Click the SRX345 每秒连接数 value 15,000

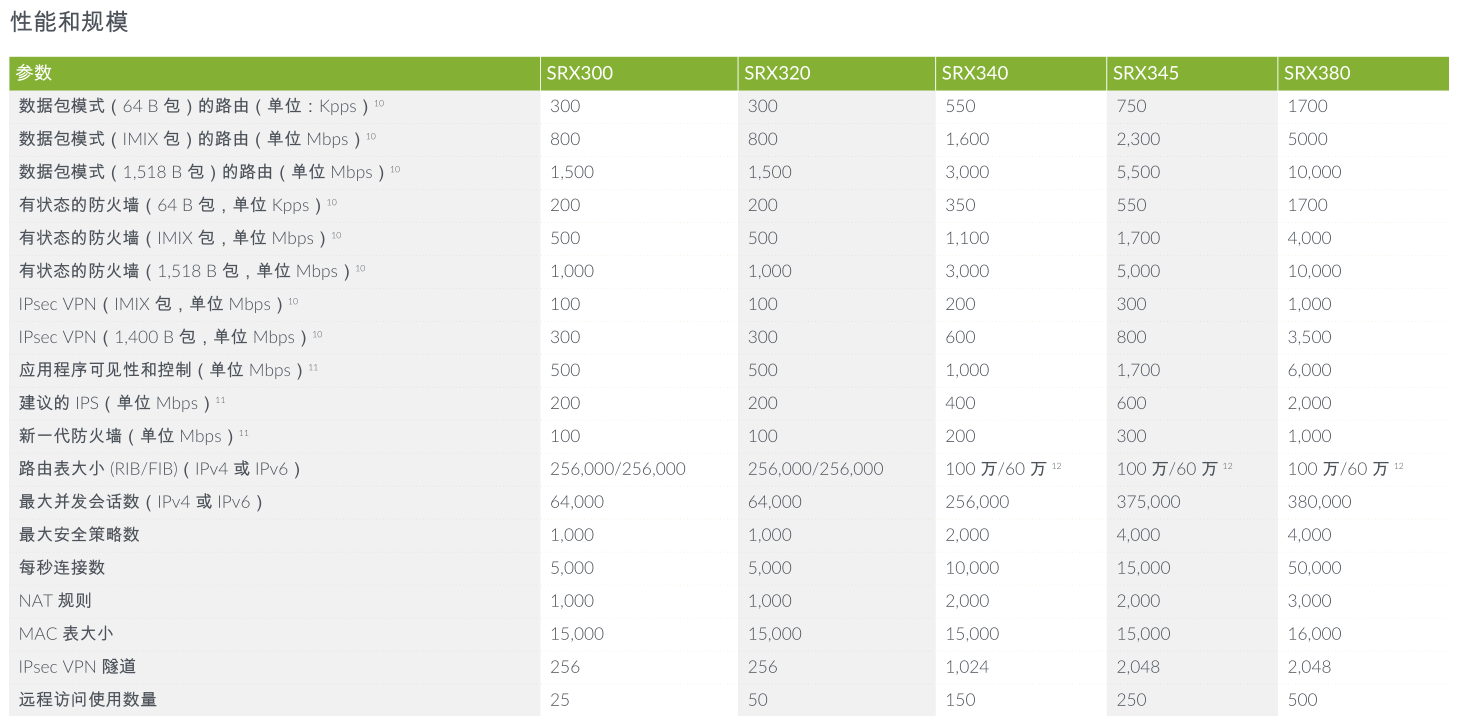pyautogui.click(x=1143, y=568)
